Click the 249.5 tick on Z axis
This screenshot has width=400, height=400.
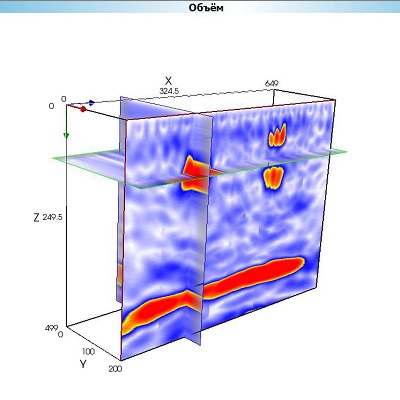(x=53, y=218)
